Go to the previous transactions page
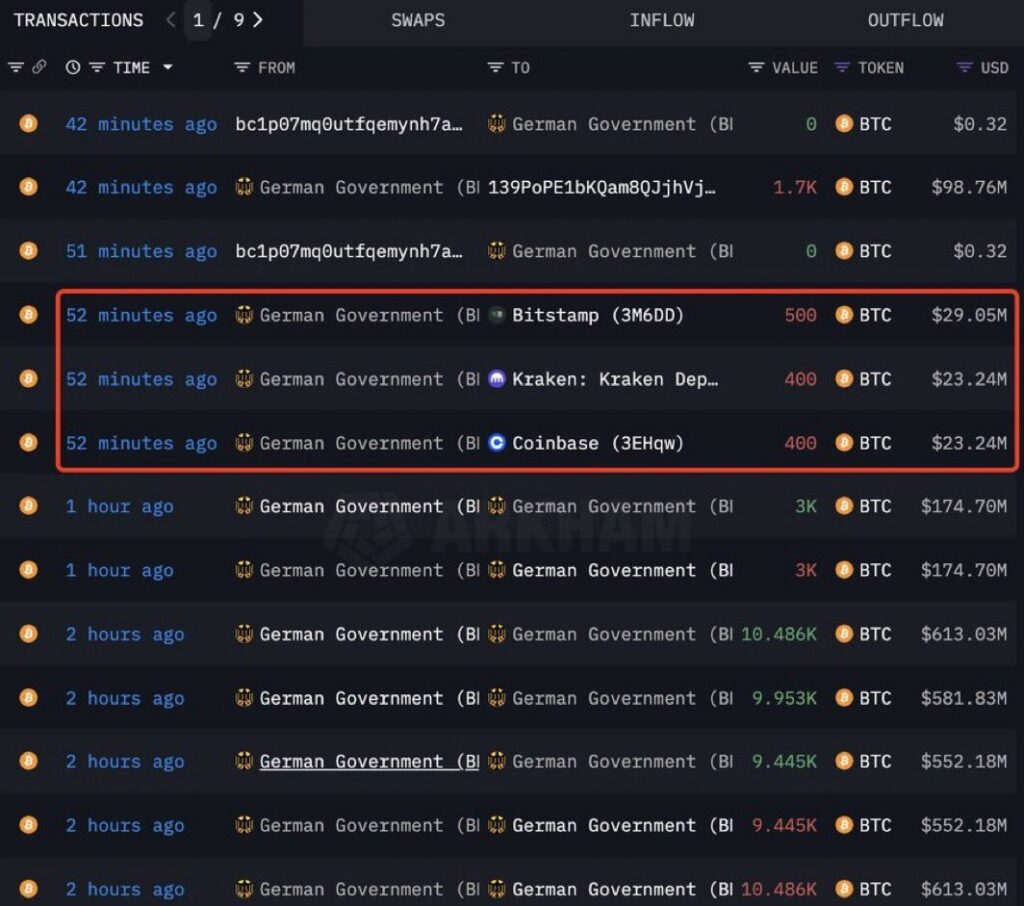Image resolution: width=1024 pixels, height=906 pixels. pos(171,20)
